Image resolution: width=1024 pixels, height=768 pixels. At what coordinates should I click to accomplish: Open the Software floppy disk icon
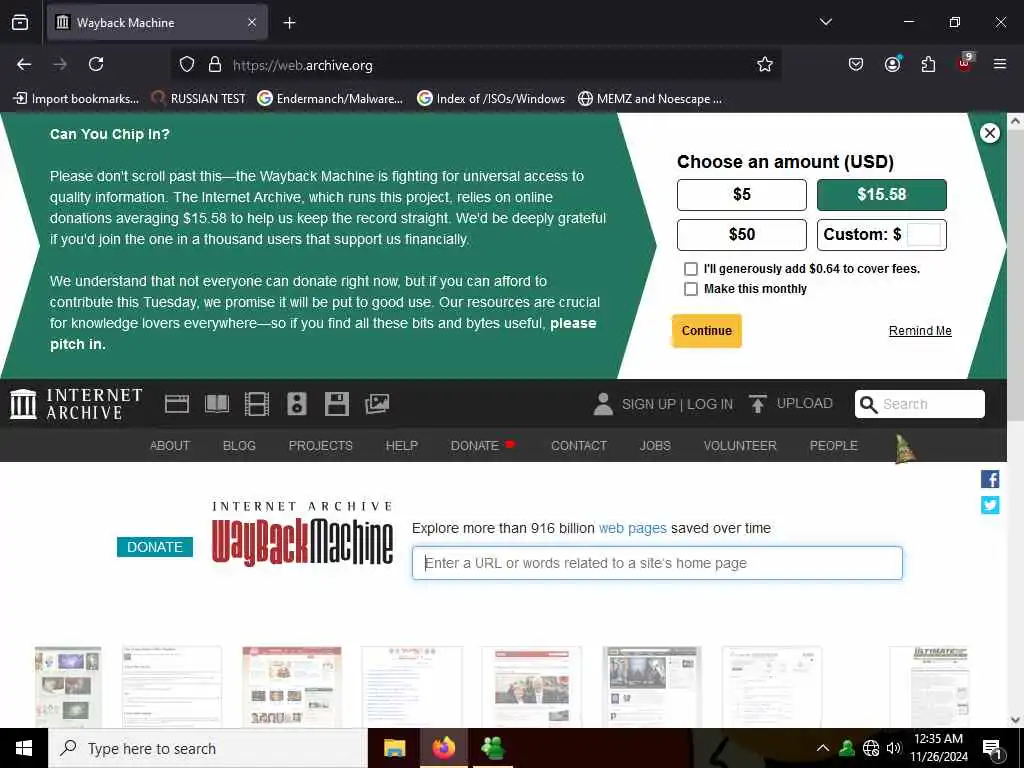tap(337, 404)
